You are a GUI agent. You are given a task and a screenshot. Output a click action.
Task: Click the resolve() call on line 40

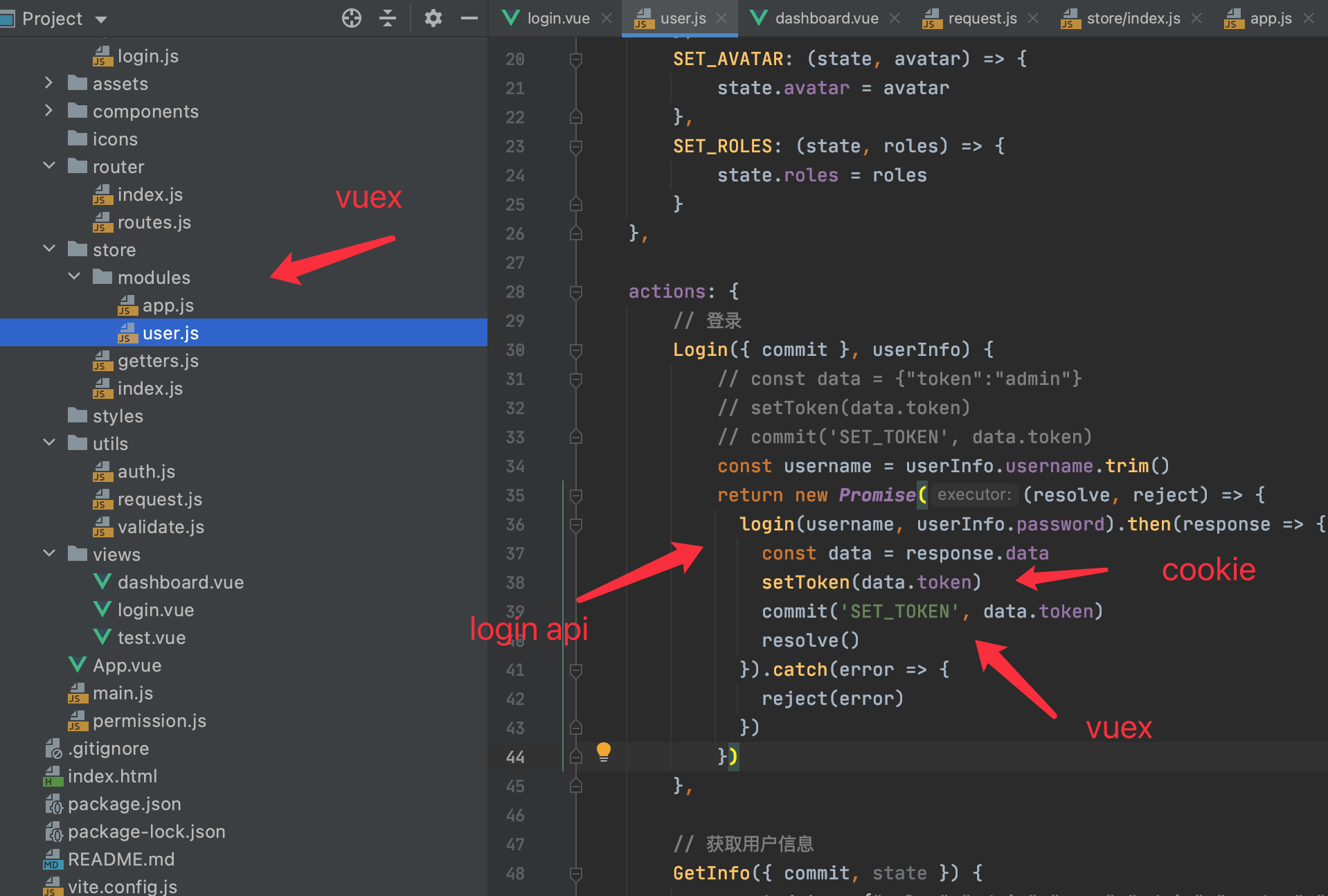(811, 640)
